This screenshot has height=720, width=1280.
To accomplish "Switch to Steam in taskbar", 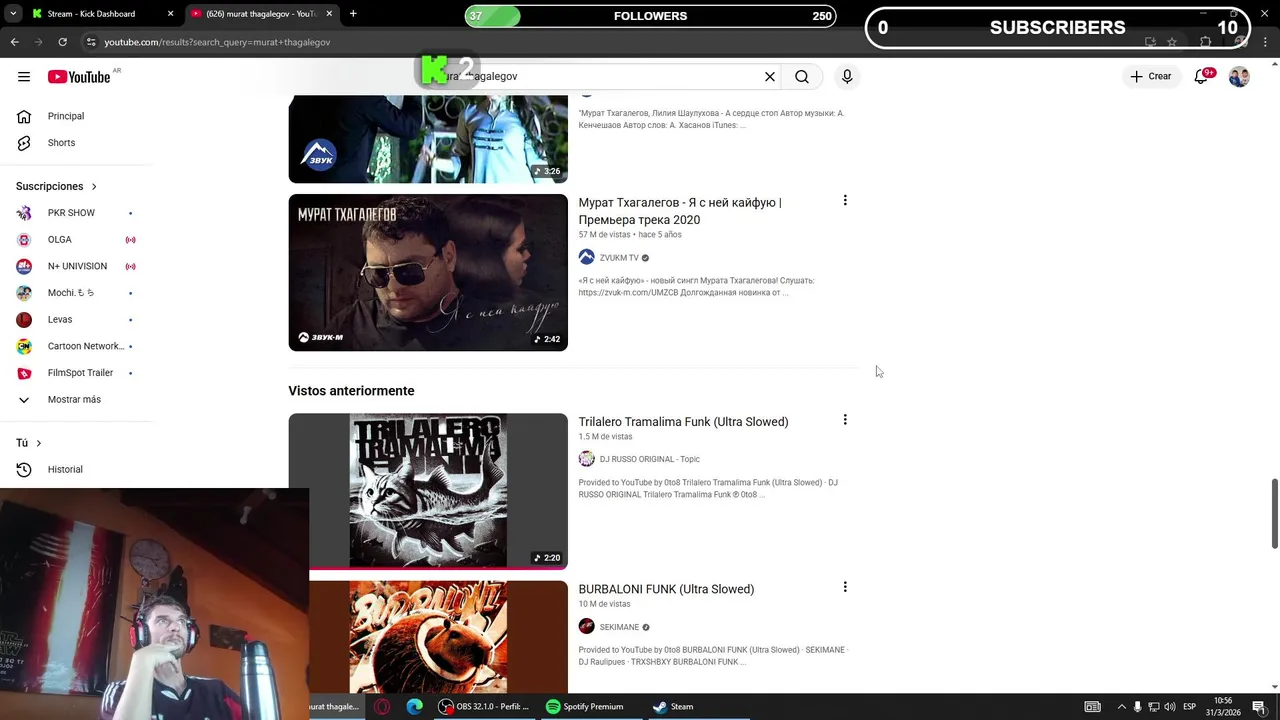I will pos(673,706).
